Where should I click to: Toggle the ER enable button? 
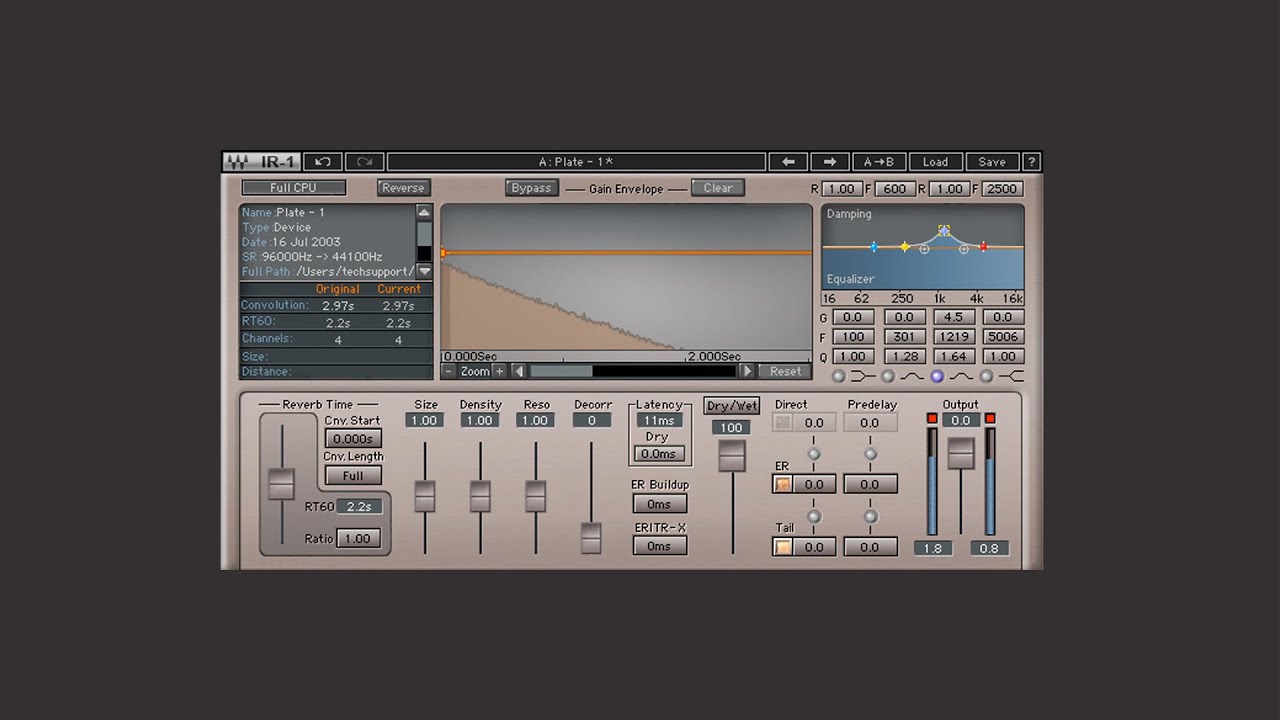point(783,484)
